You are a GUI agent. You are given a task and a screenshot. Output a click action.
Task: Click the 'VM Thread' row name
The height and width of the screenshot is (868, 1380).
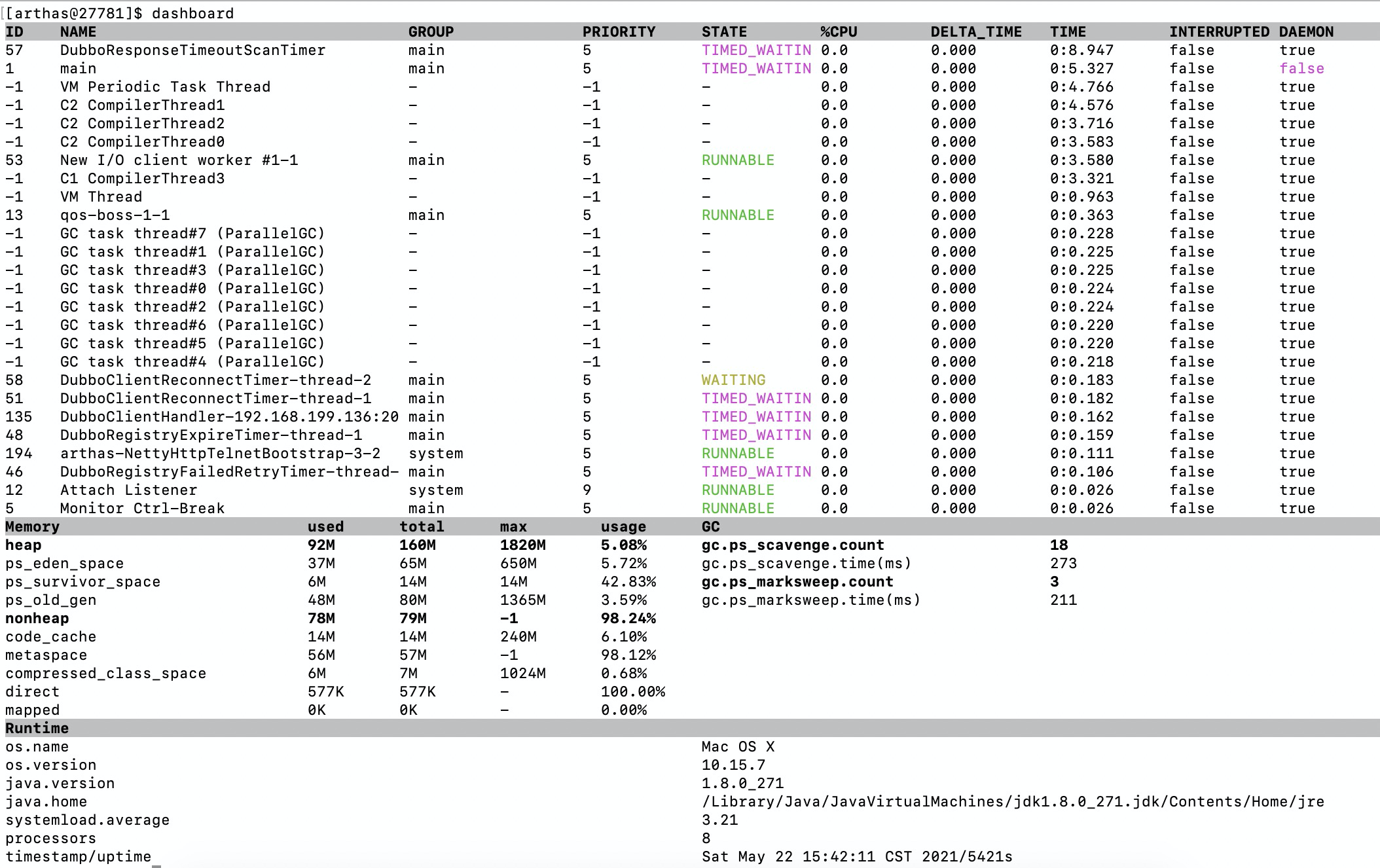101,196
